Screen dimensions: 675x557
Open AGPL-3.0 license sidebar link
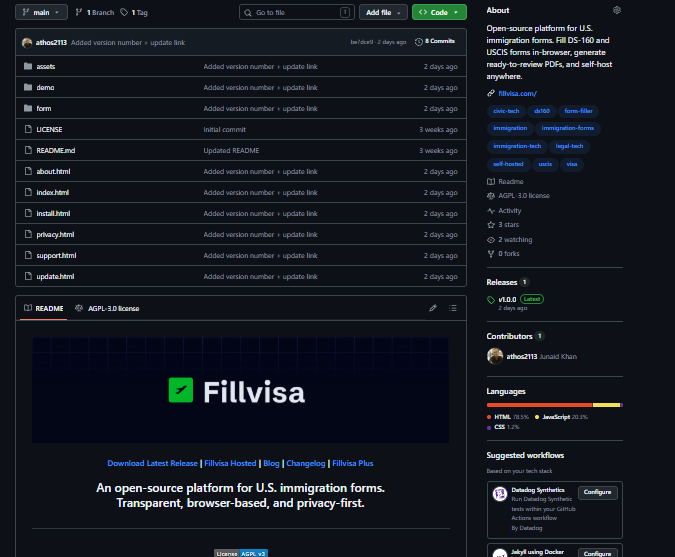(x=518, y=196)
